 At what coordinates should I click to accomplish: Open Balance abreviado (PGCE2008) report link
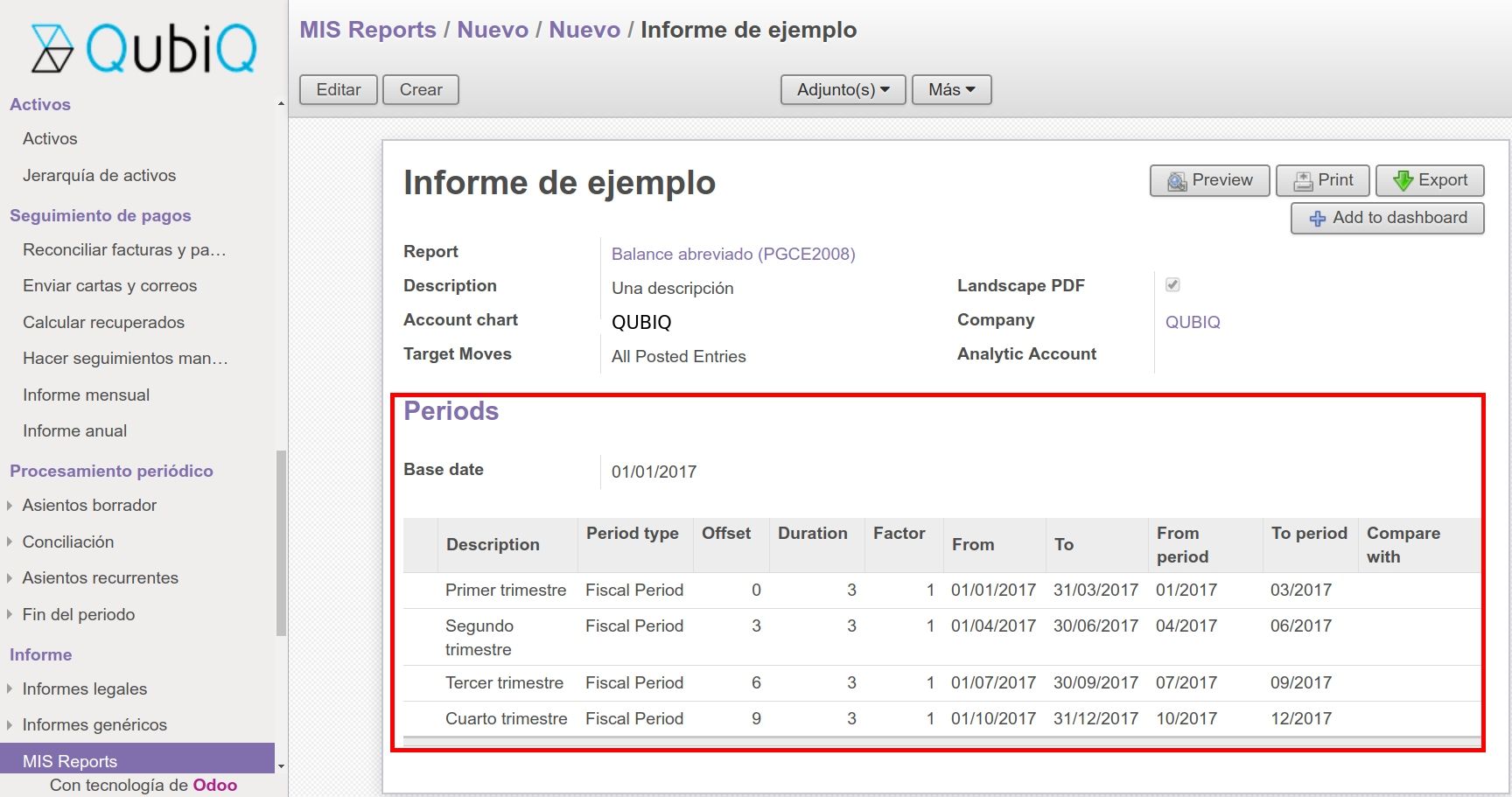[x=732, y=255]
